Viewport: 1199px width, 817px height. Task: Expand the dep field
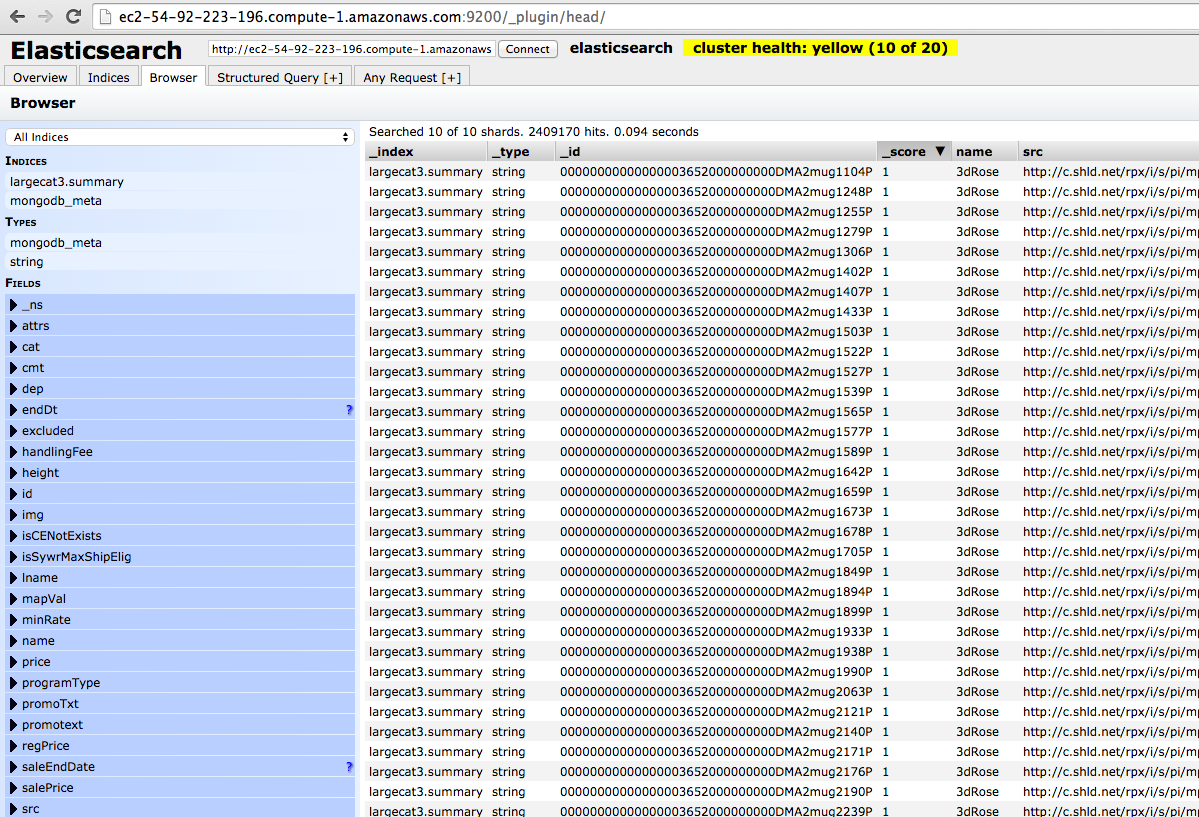tap(13, 389)
